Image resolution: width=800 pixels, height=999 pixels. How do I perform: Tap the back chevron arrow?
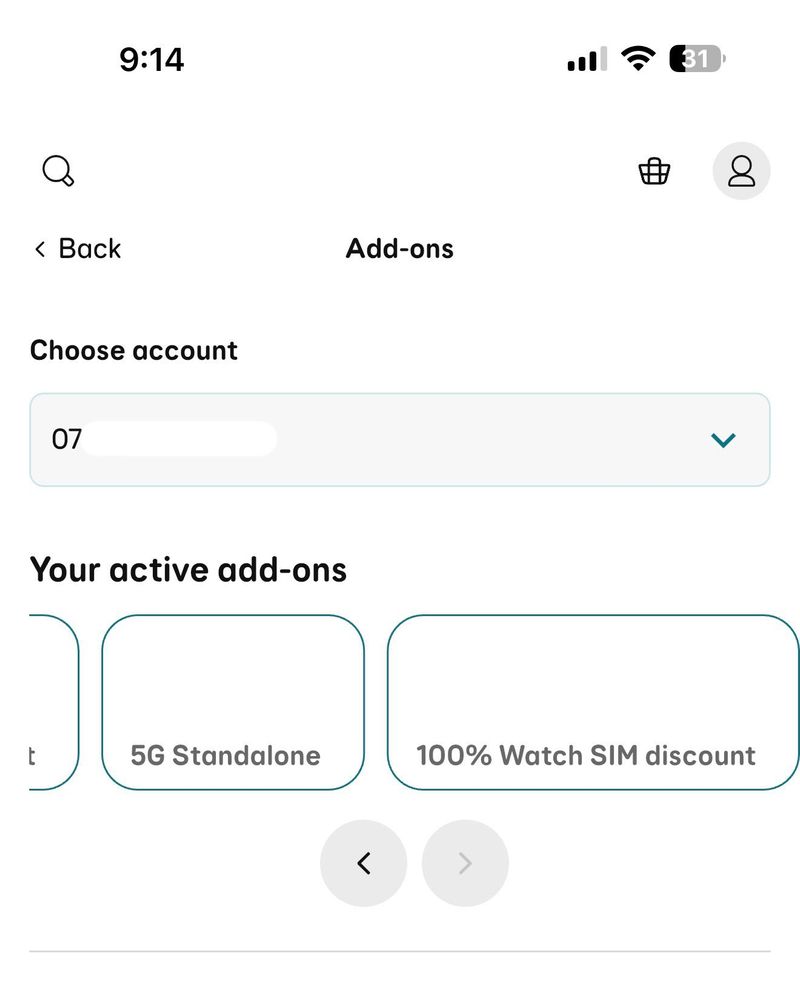click(x=40, y=249)
